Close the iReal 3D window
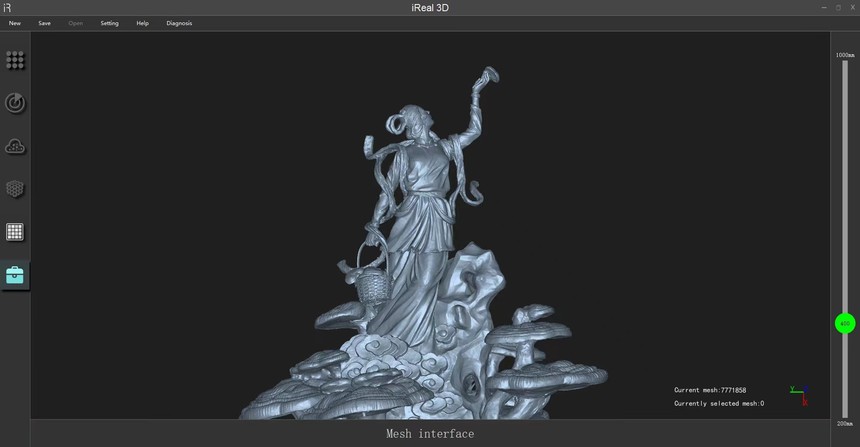Viewport: 860px width, 447px height. [x=852, y=8]
